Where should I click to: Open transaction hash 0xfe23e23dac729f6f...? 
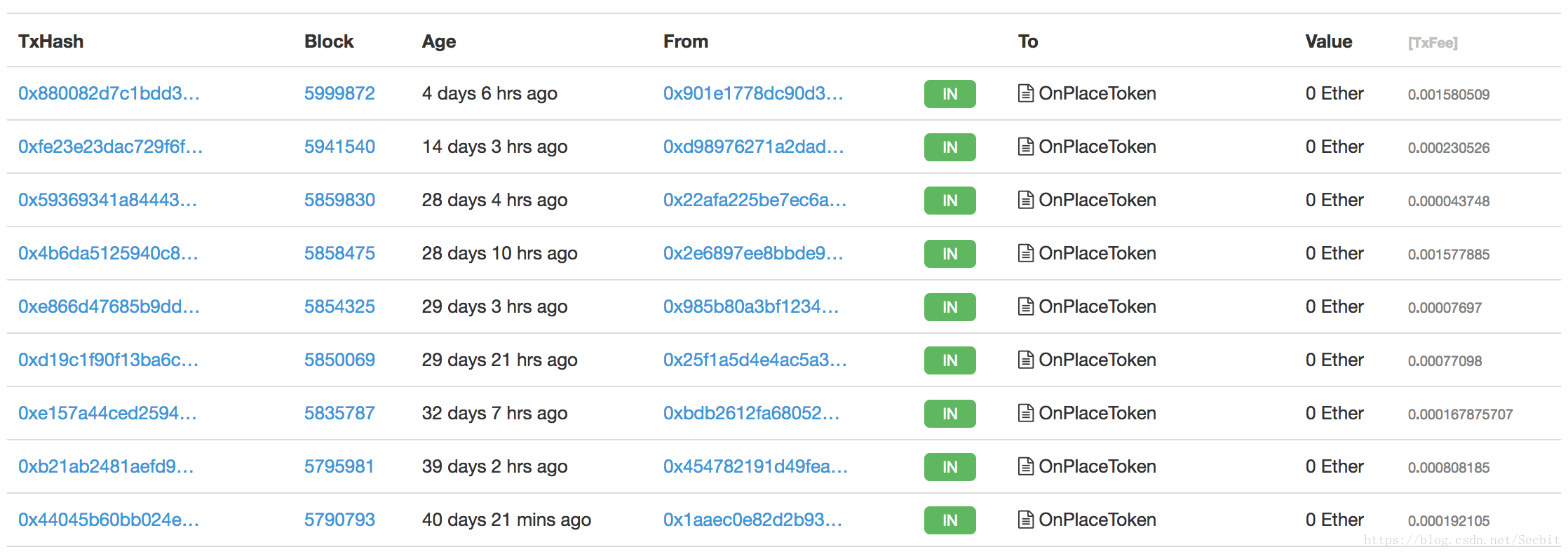(x=110, y=147)
